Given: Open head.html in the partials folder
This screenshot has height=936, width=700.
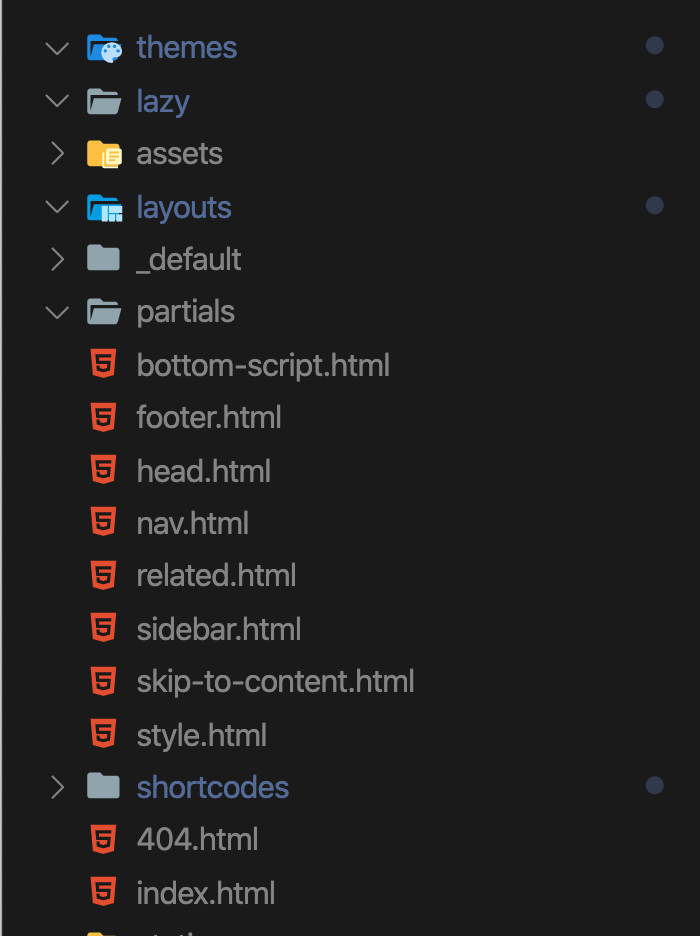Looking at the screenshot, I should [203, 471].
